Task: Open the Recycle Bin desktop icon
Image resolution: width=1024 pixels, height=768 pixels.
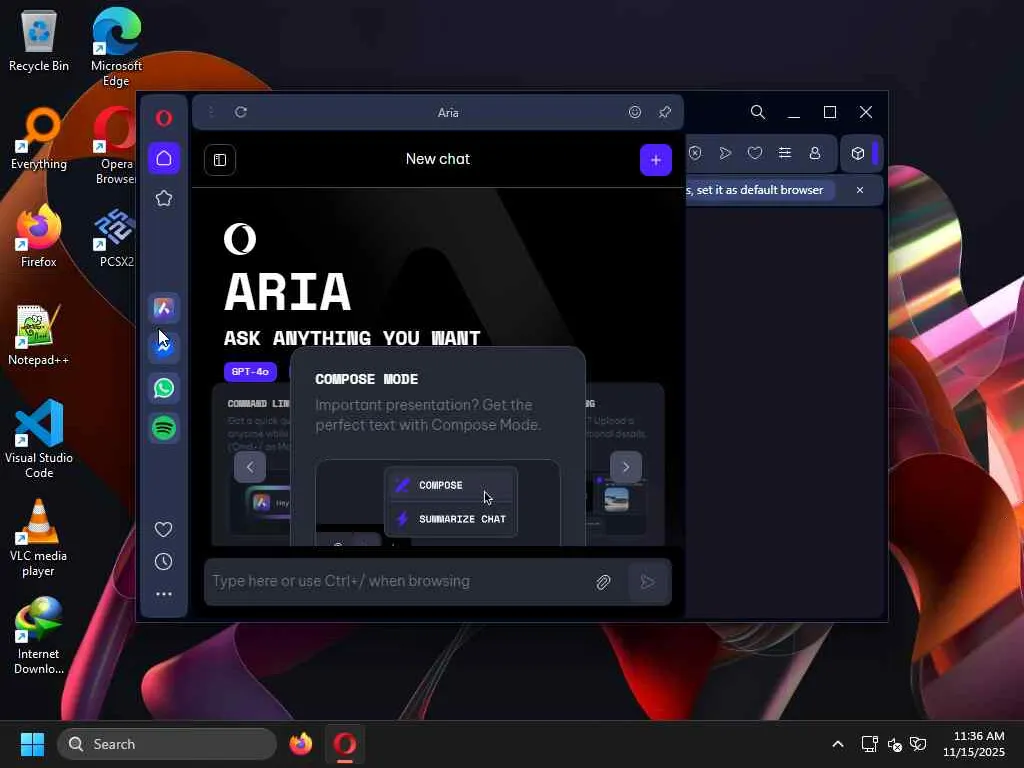Action: (x=39, y=41)
